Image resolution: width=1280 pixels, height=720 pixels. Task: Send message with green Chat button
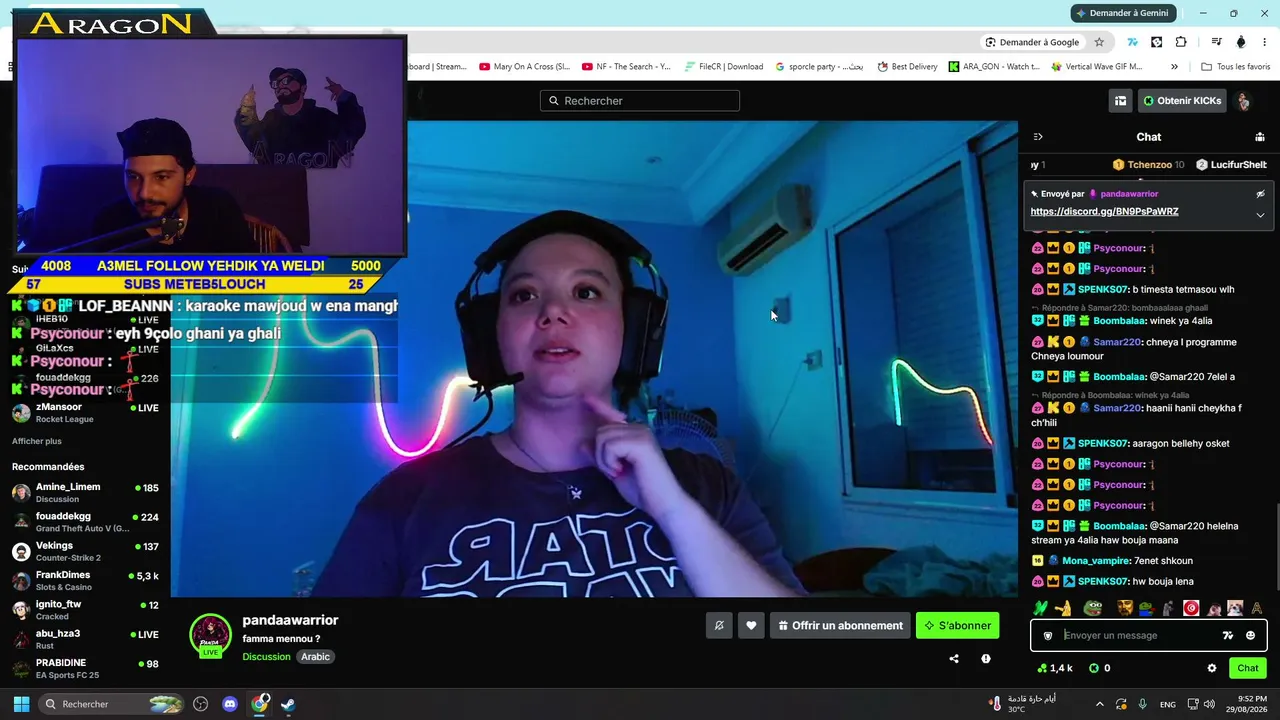tap(1248, 668)
